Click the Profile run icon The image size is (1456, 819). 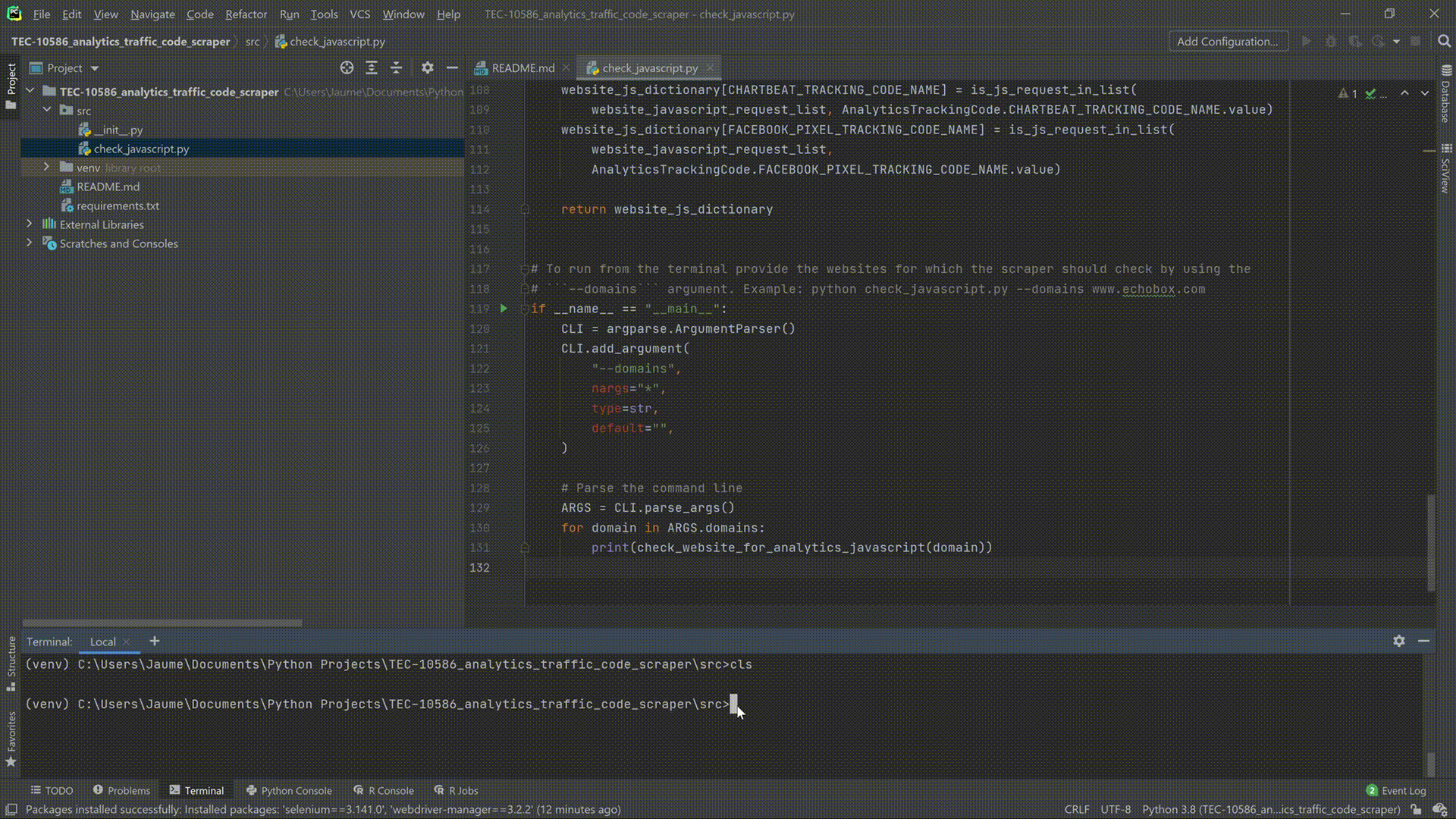1379,41
